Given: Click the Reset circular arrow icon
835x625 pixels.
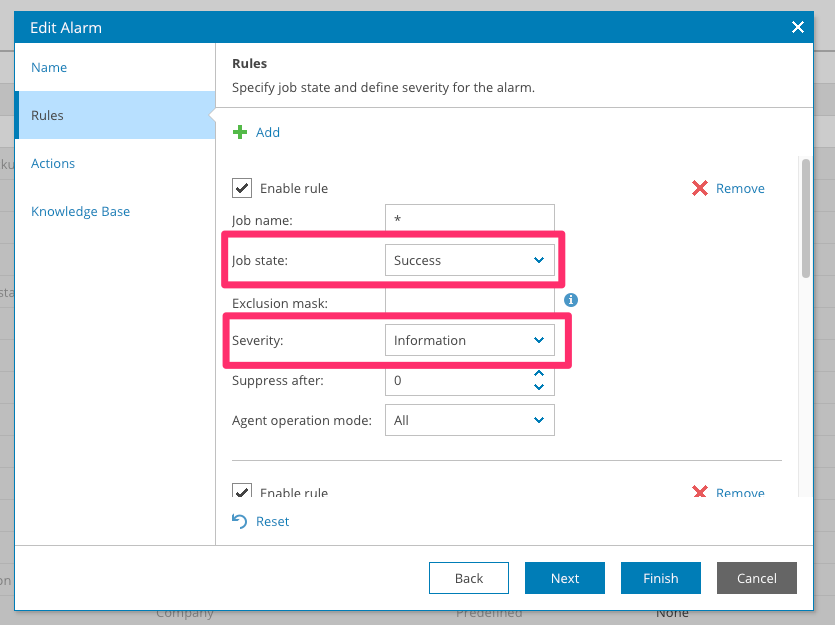Looking at the screenshot, I should coord(240,521).
